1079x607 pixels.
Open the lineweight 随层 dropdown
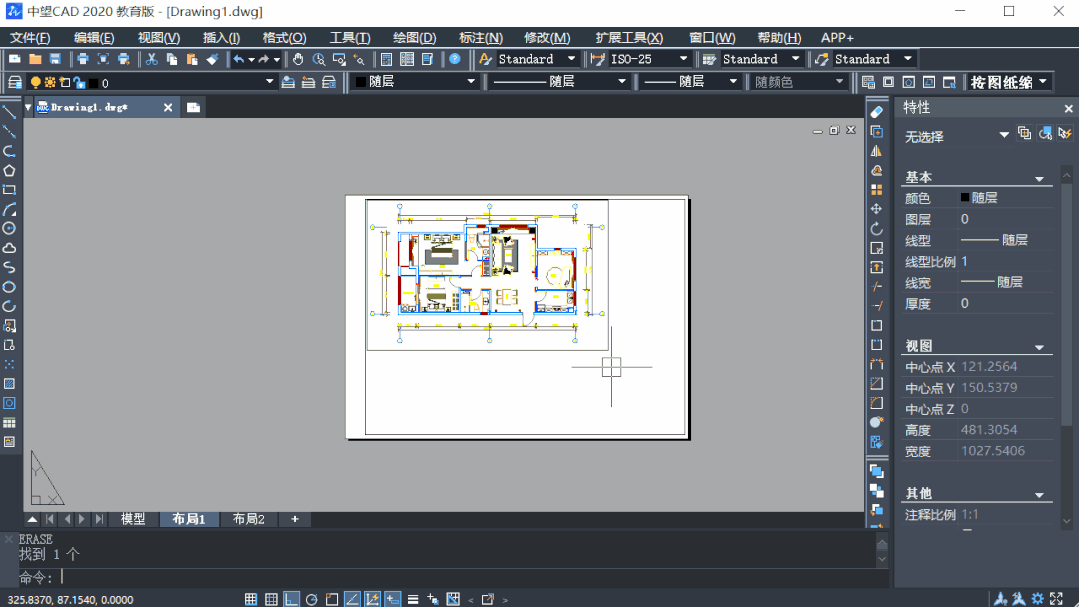click(x=733, y=82)
